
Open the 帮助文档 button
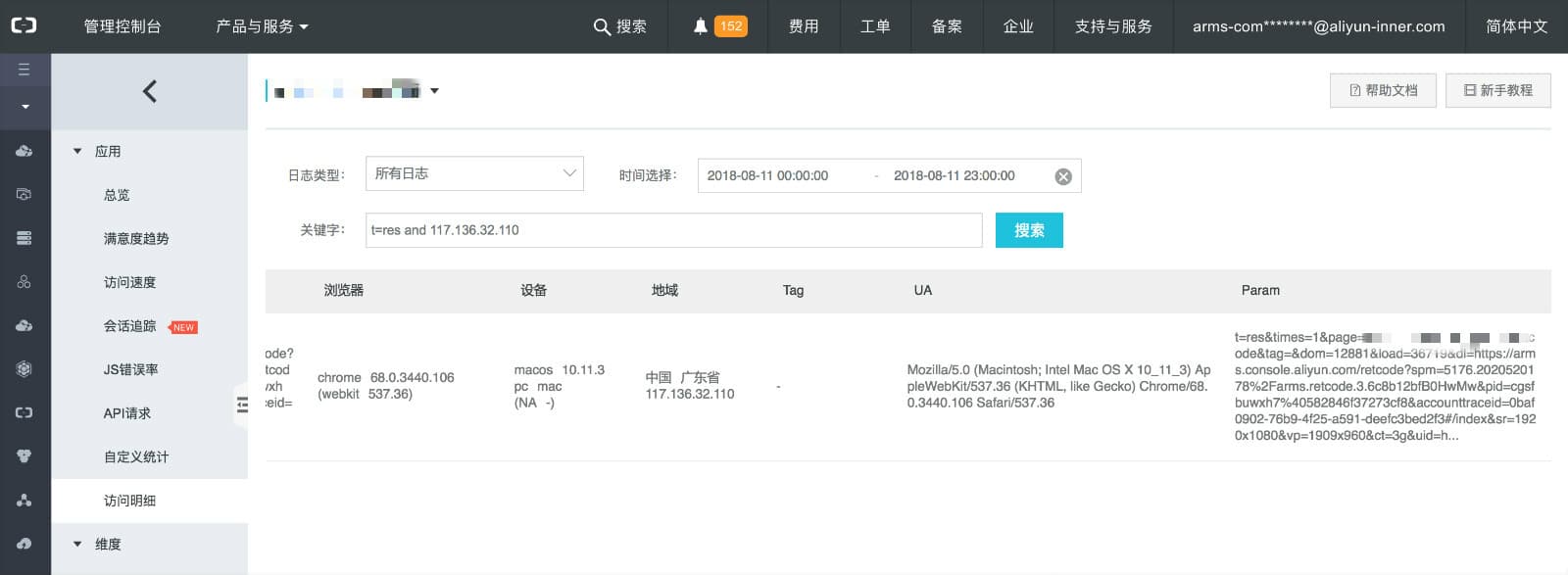(1383, 90)
